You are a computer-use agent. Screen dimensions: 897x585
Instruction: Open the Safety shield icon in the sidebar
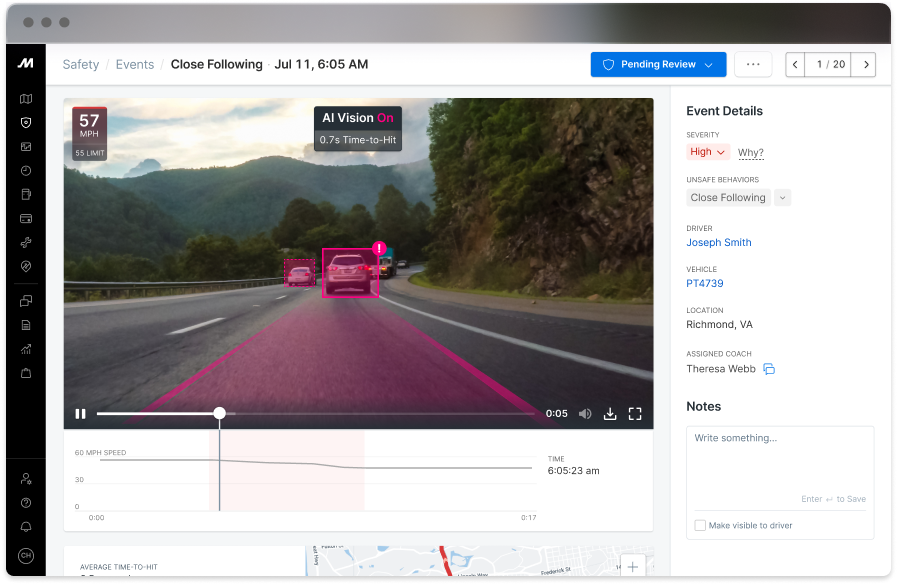click(x=26, y=122)
